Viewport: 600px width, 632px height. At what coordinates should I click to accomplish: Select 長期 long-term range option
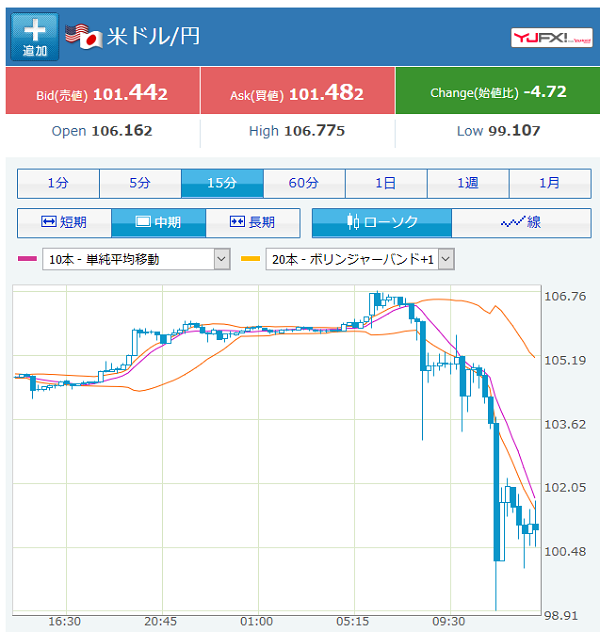point(252,222)
